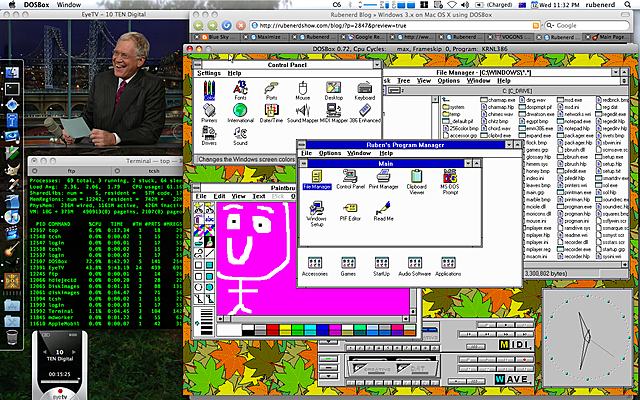Open the Tree menu in File Manager
640x400 pixels.
[x=404, y=81]
